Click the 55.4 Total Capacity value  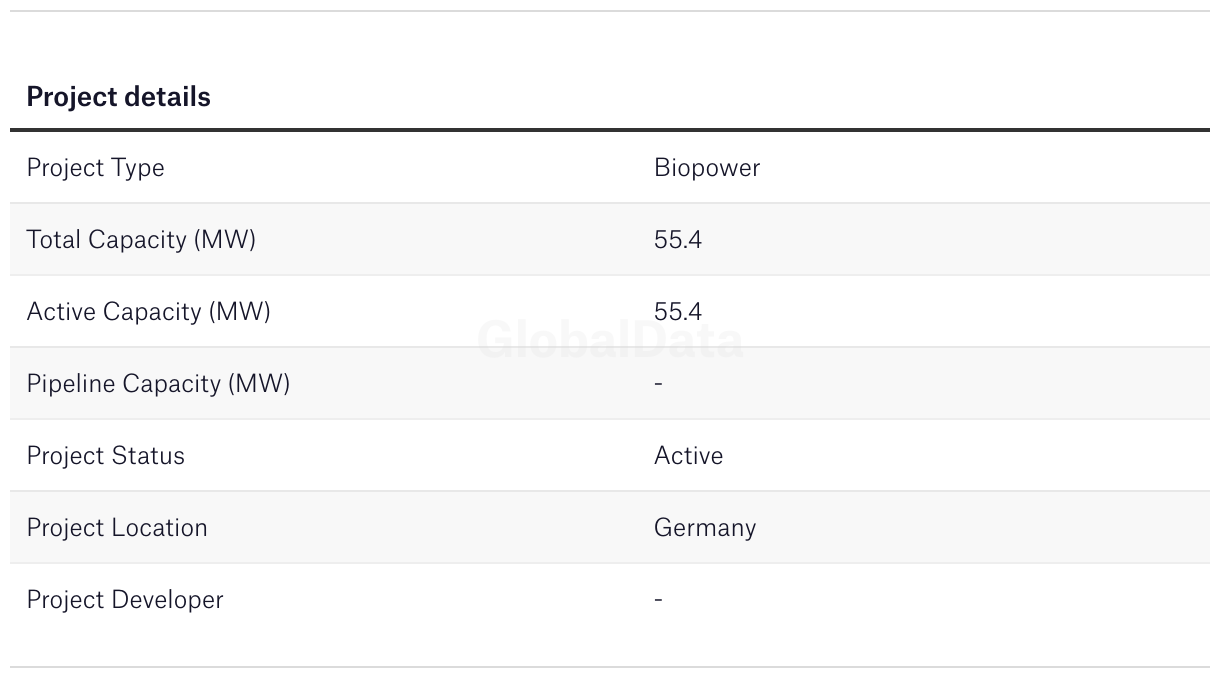[677, 239]
